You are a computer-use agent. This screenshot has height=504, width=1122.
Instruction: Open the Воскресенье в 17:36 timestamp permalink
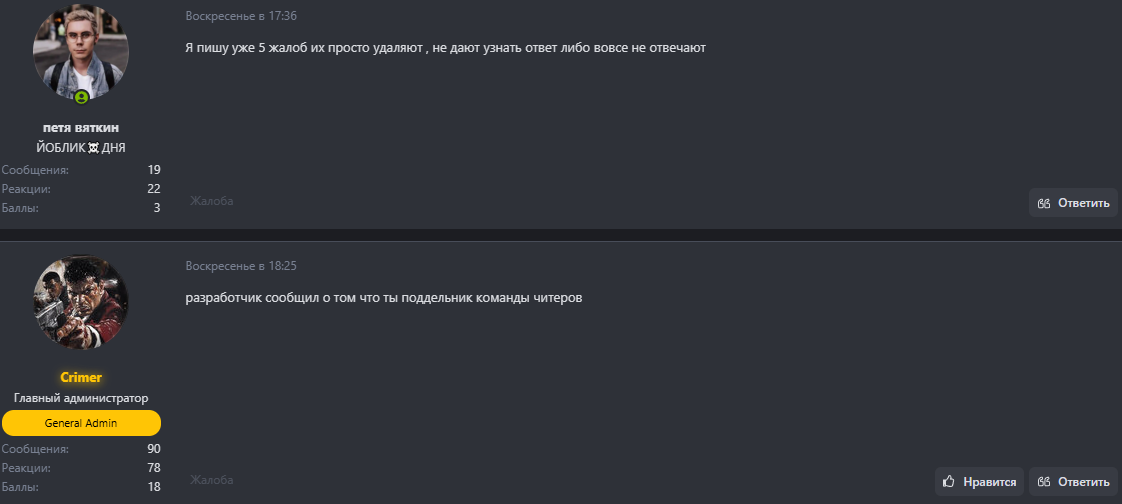(x=241, y=16)
